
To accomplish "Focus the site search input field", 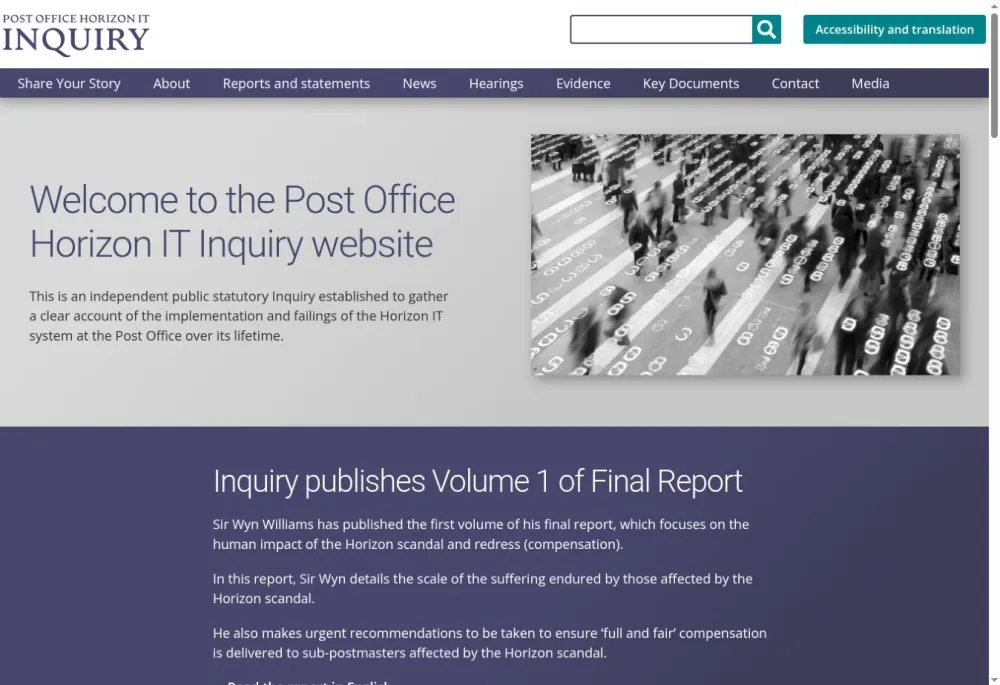I will [x=661, y=29].
